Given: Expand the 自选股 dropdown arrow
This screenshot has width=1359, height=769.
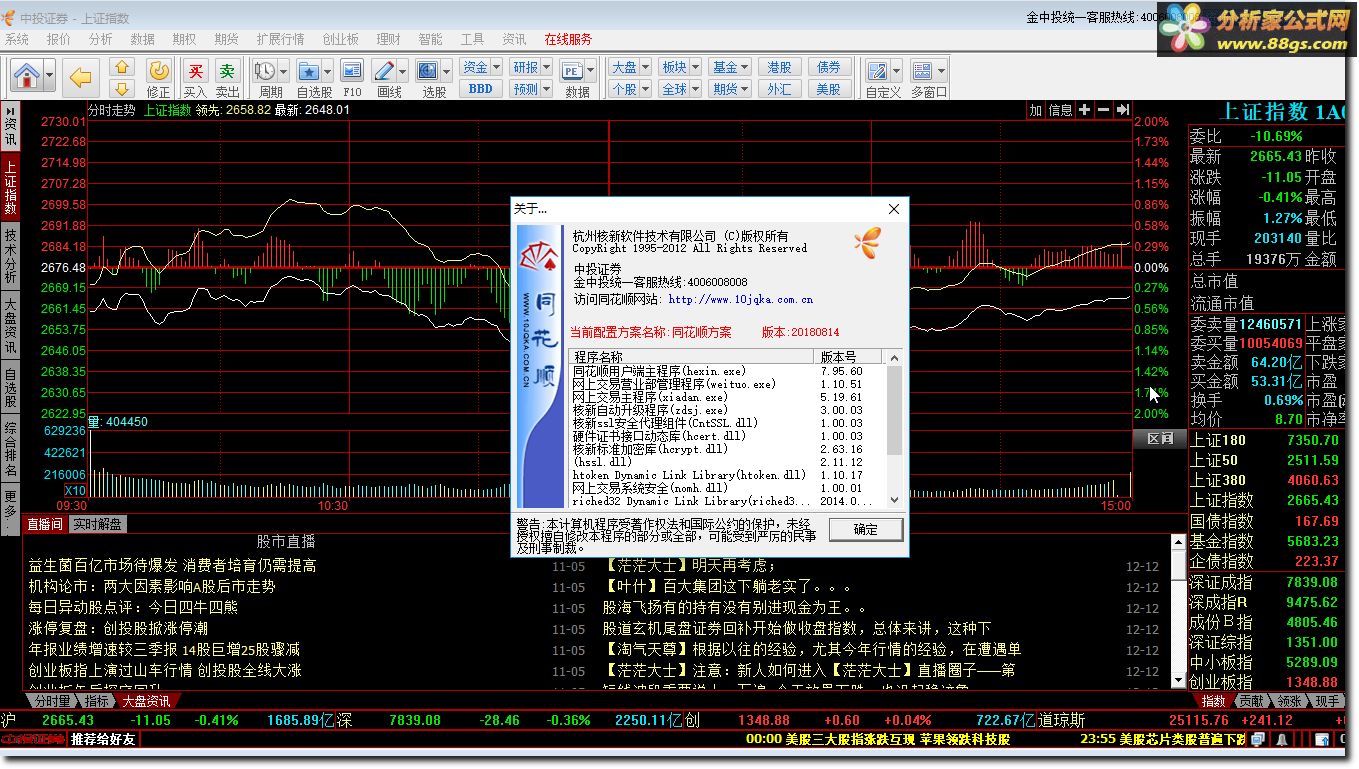Looking at the screenshot, I should 328,72.
